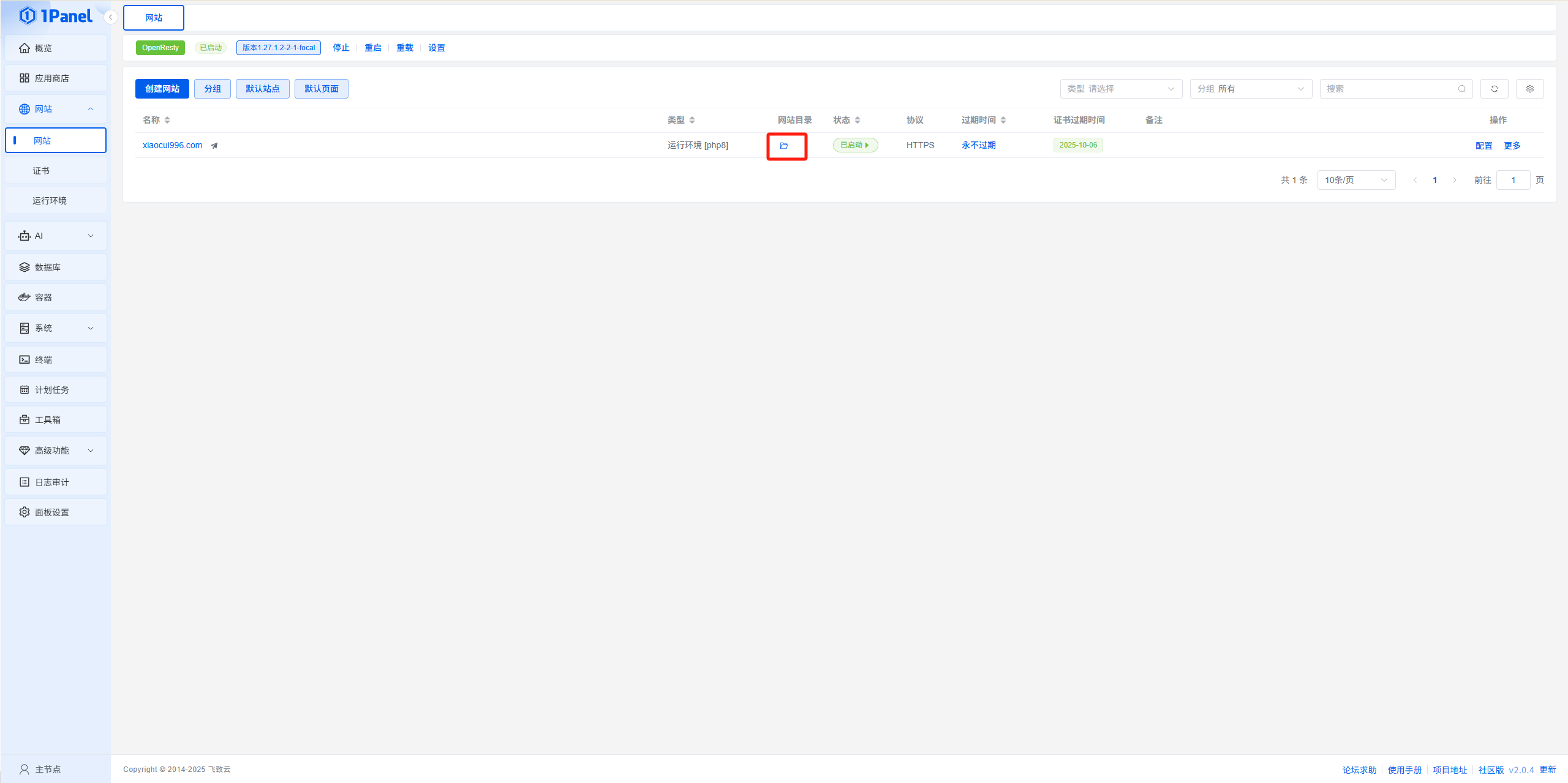Sort by 过期时间 column arrows

point(1003,120)
